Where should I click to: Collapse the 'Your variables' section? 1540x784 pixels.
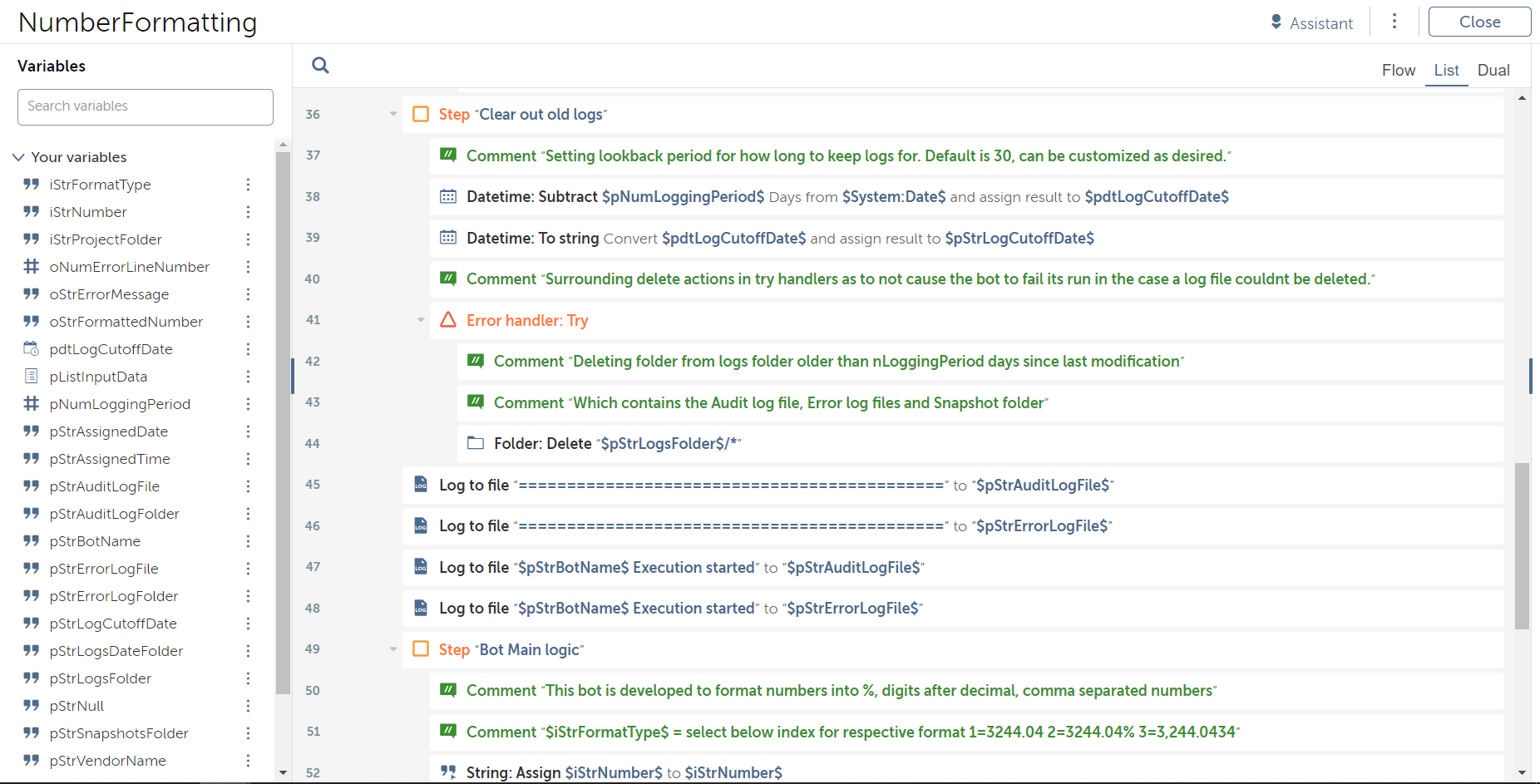[18, 157]
